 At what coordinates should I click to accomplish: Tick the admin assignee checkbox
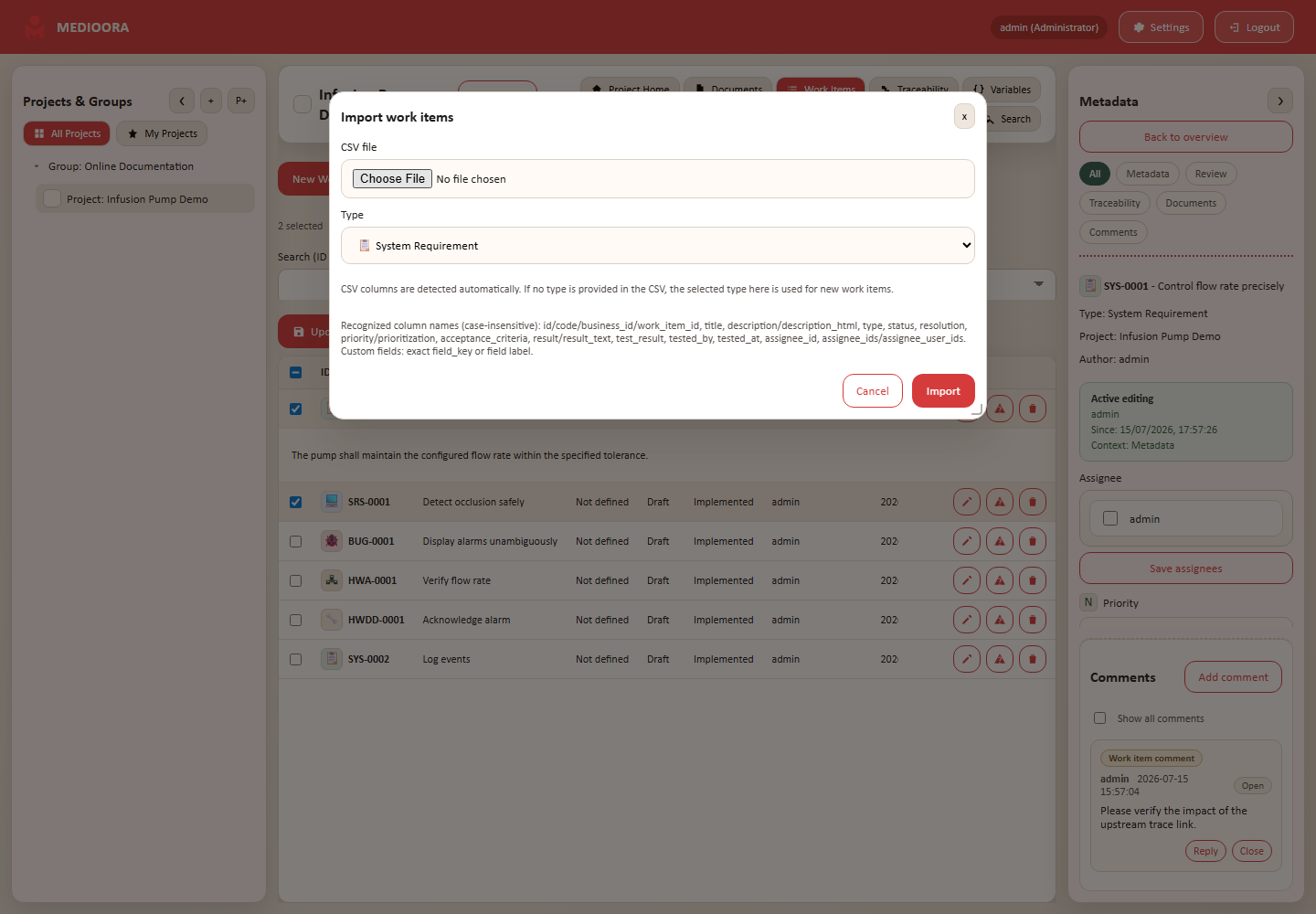[1110, 518]
